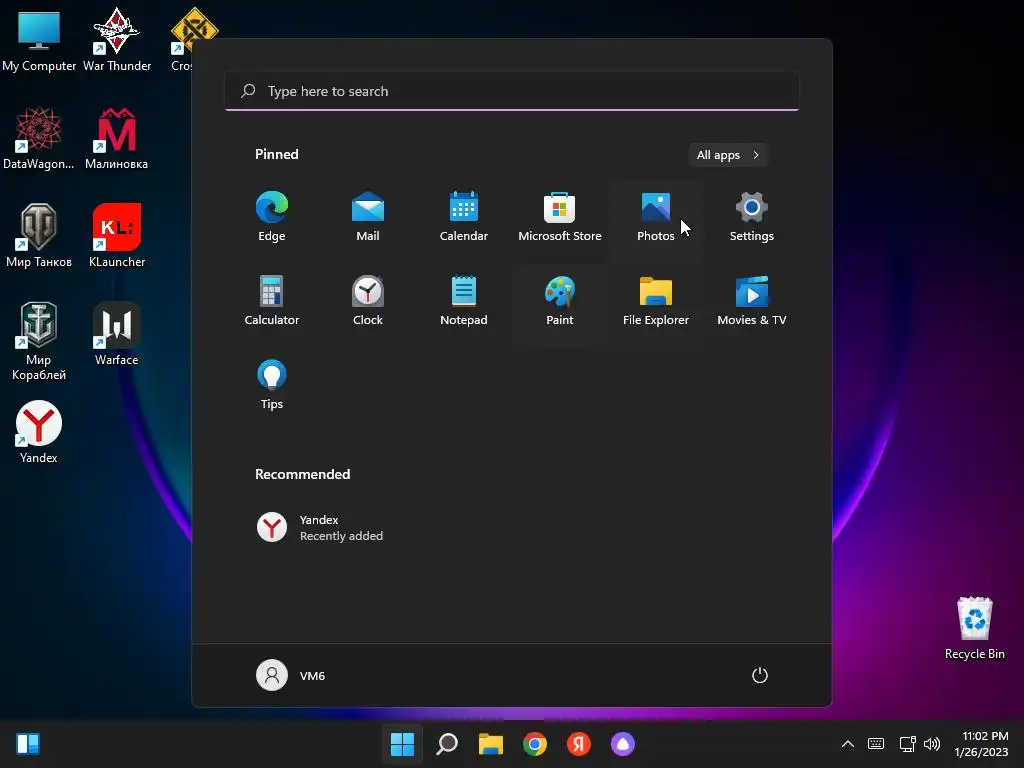Launch Chrome from the taskbar

point(535,744)
